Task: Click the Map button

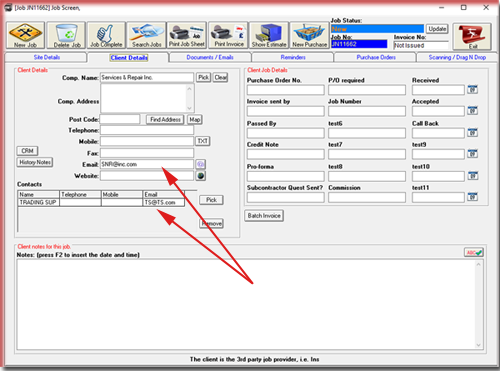Action: [195, 119]
